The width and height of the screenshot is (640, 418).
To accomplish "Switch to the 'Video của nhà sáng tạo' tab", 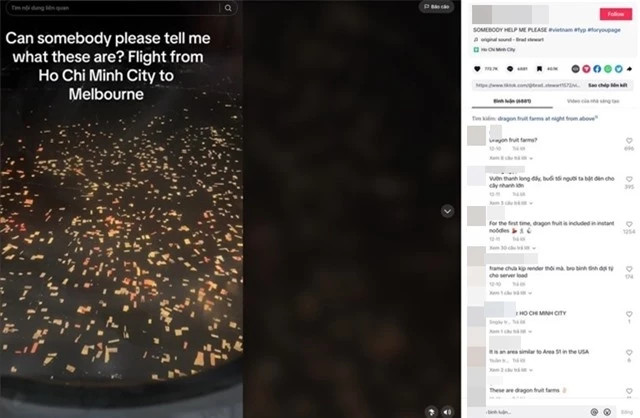I will 593,101.
